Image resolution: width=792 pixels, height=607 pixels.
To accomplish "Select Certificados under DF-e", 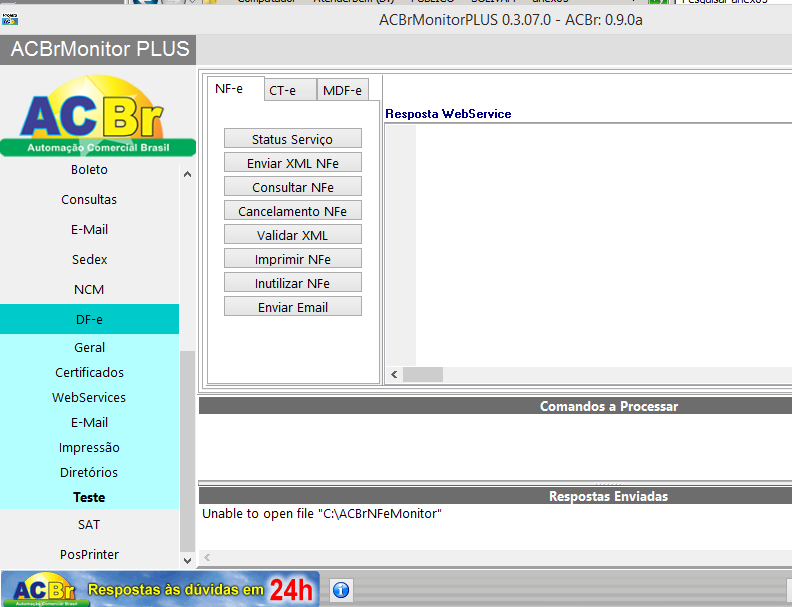I will pyautogui.click(x=89, y=372).
